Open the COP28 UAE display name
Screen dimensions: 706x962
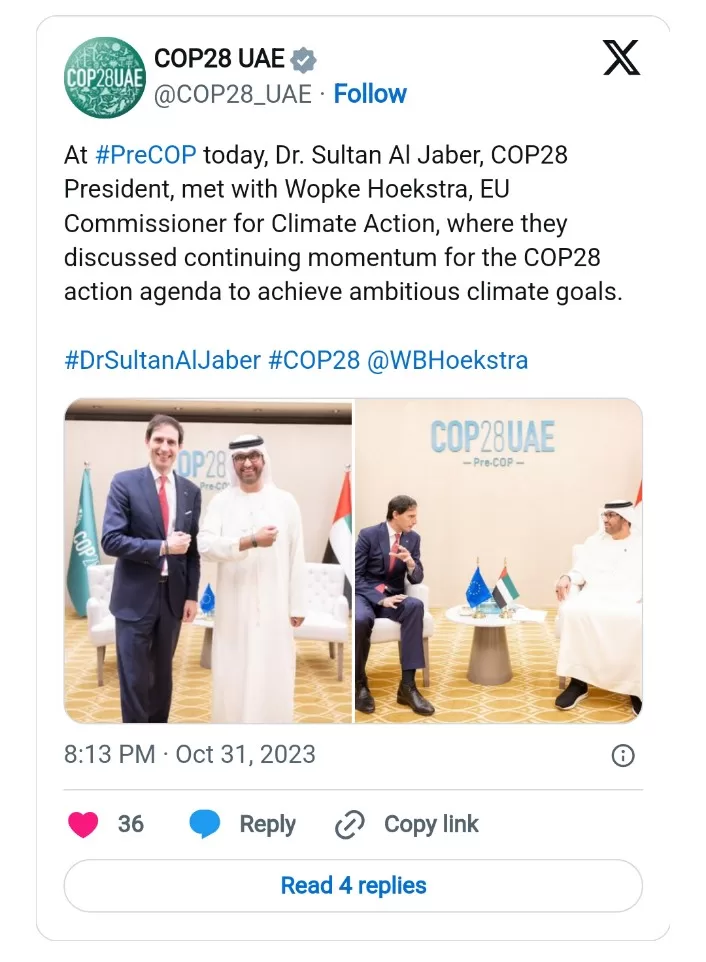pos(219,59)
